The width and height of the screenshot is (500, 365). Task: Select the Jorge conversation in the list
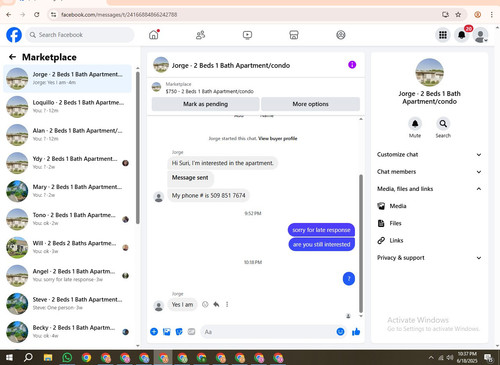[67, 79]
